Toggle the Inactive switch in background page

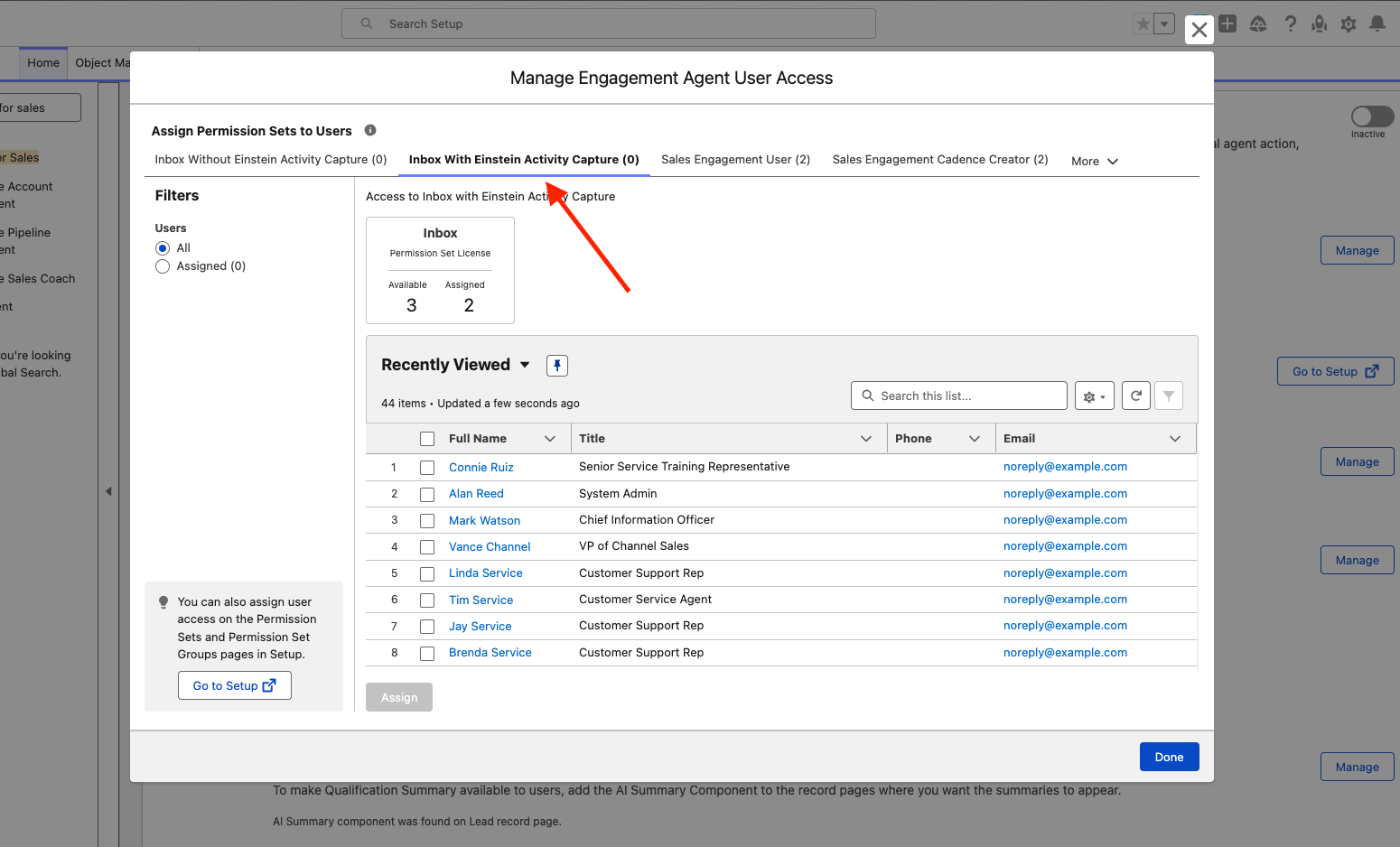[x=1372, y=116]
